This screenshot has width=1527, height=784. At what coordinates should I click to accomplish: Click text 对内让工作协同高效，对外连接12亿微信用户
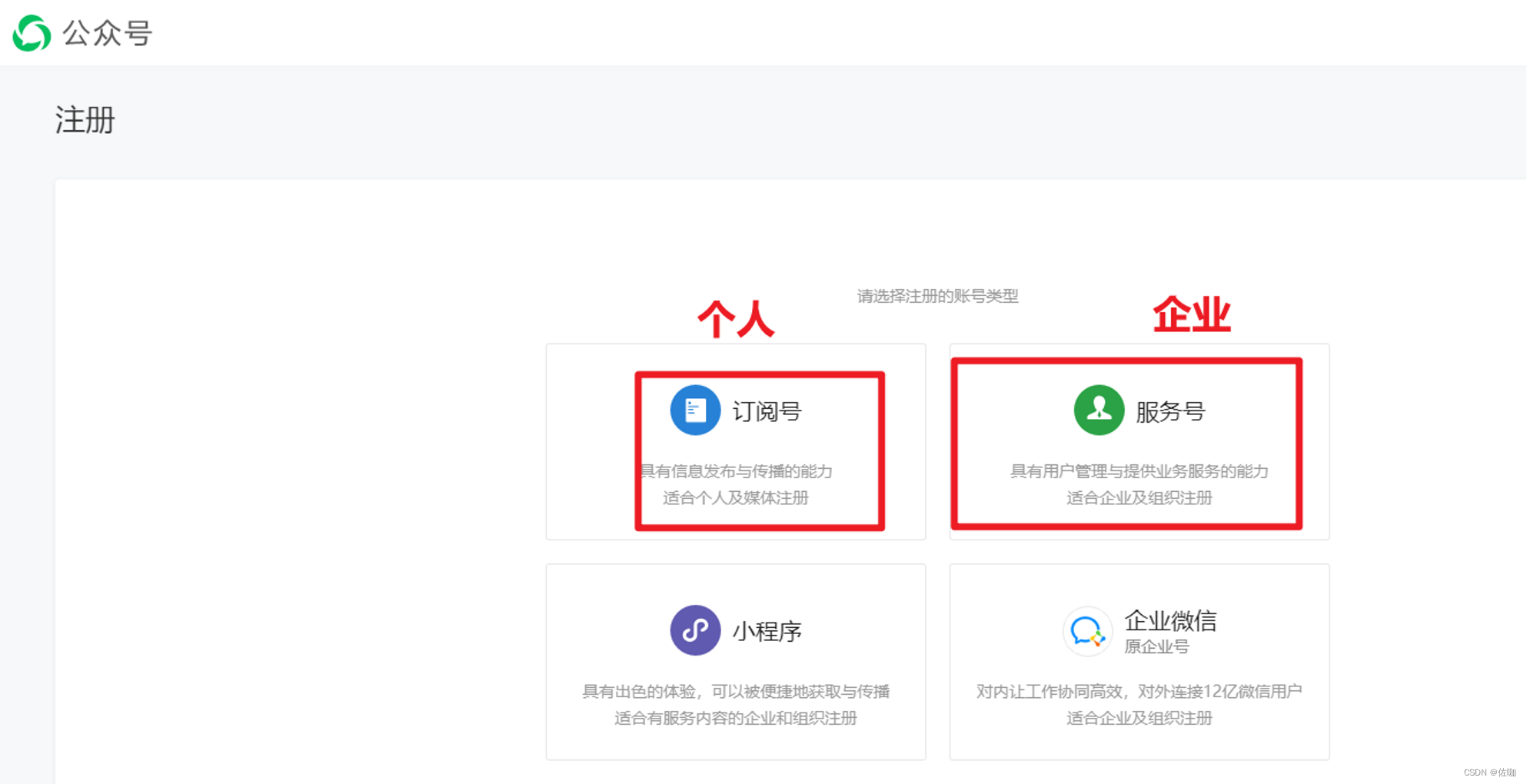coord(1139,692)
